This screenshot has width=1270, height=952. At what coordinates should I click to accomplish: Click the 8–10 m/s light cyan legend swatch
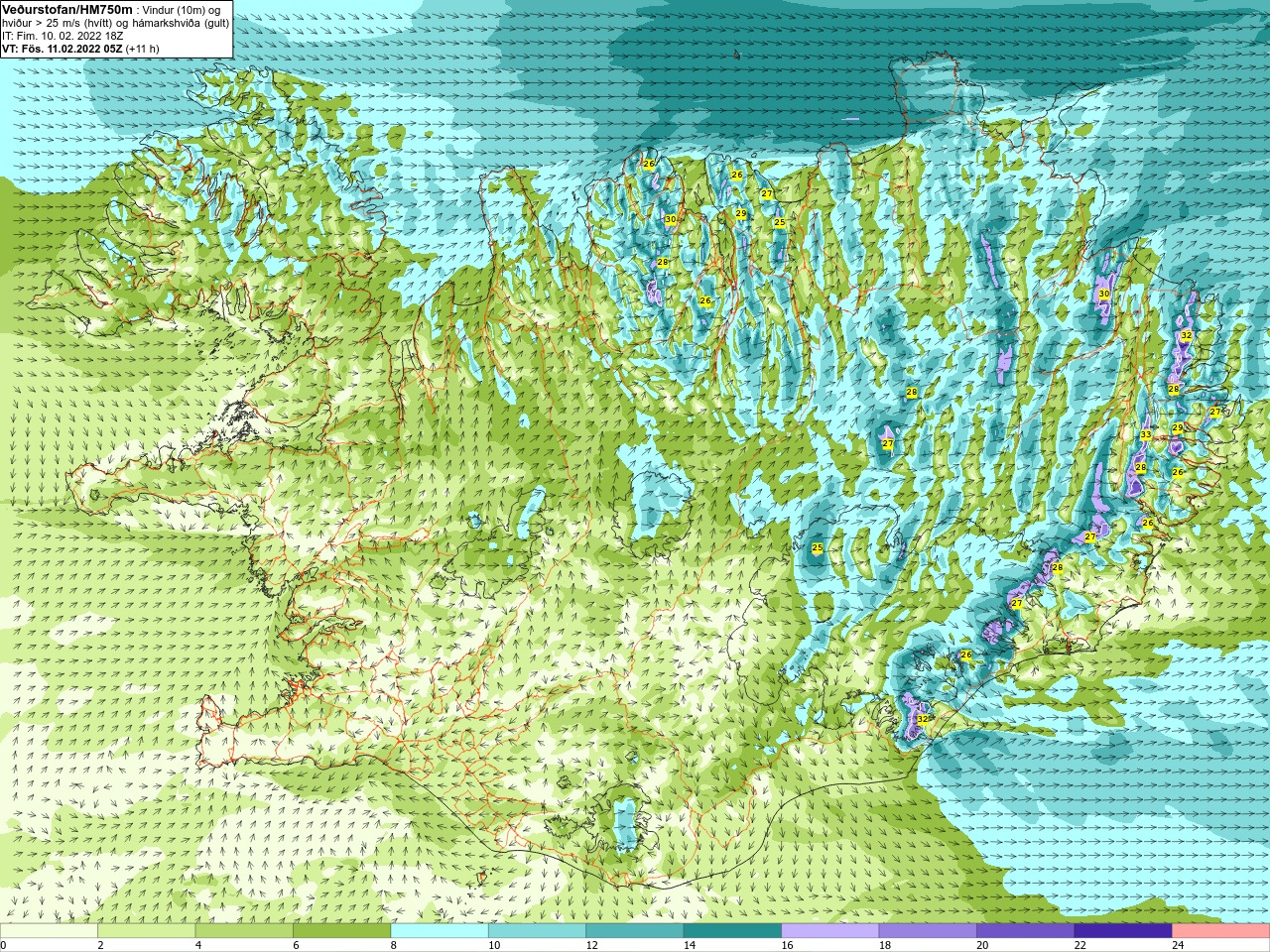[440, 931]
